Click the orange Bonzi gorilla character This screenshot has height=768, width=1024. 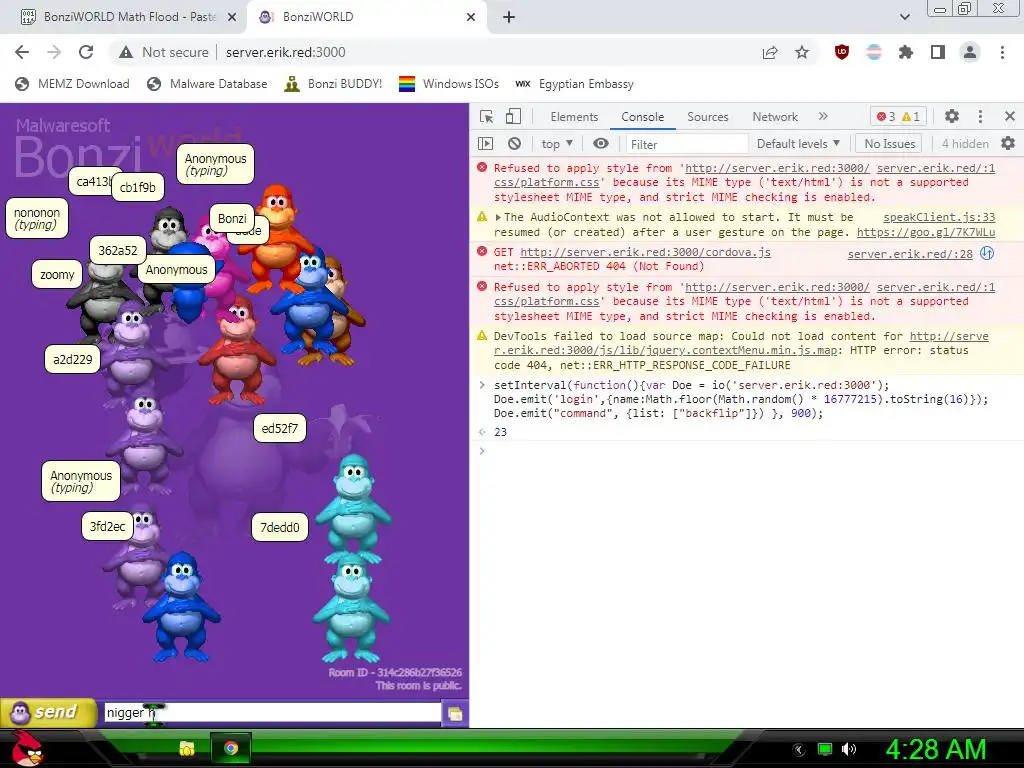coord(277,238)
